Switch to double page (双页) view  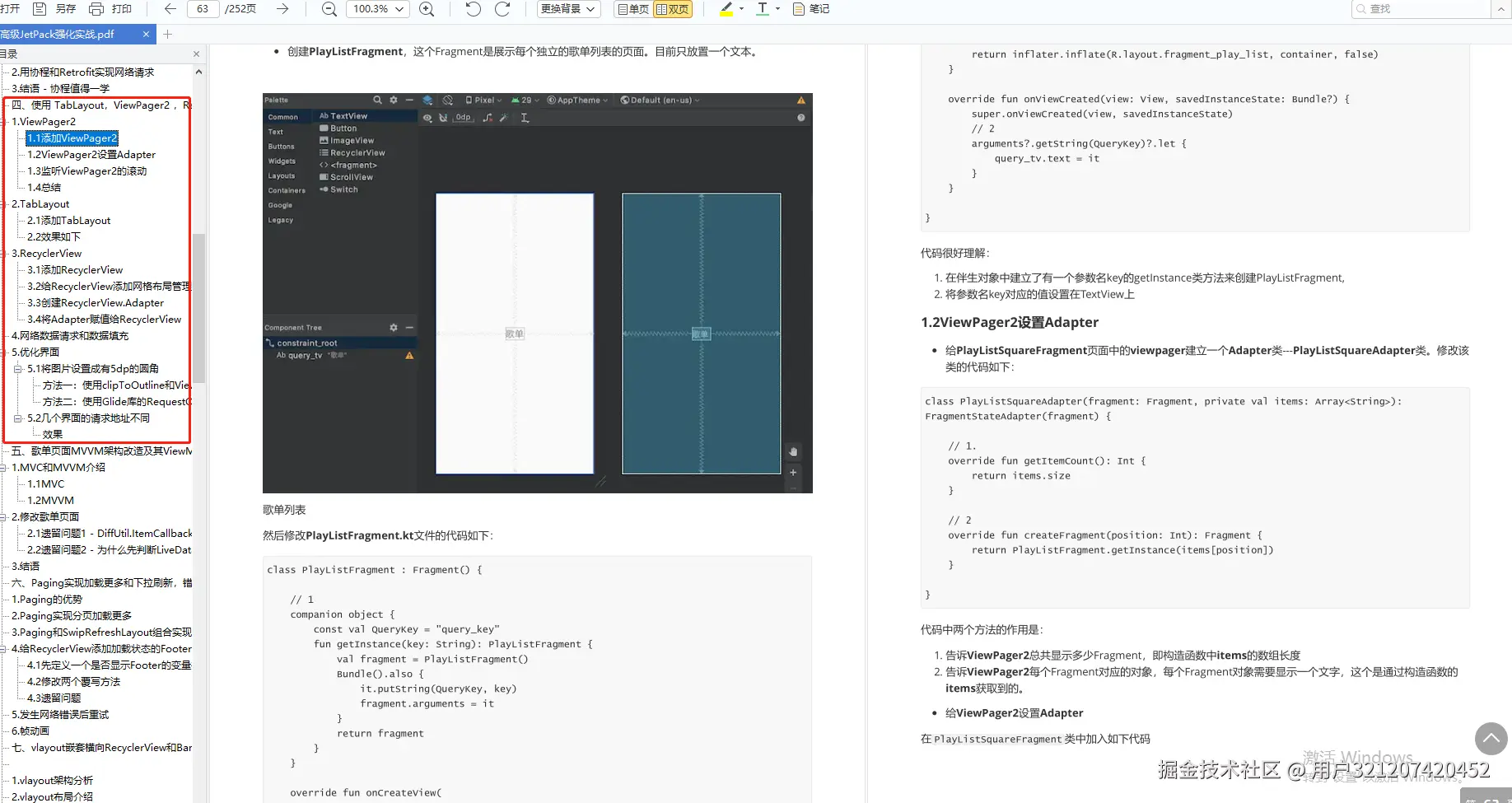click(673, 9)
